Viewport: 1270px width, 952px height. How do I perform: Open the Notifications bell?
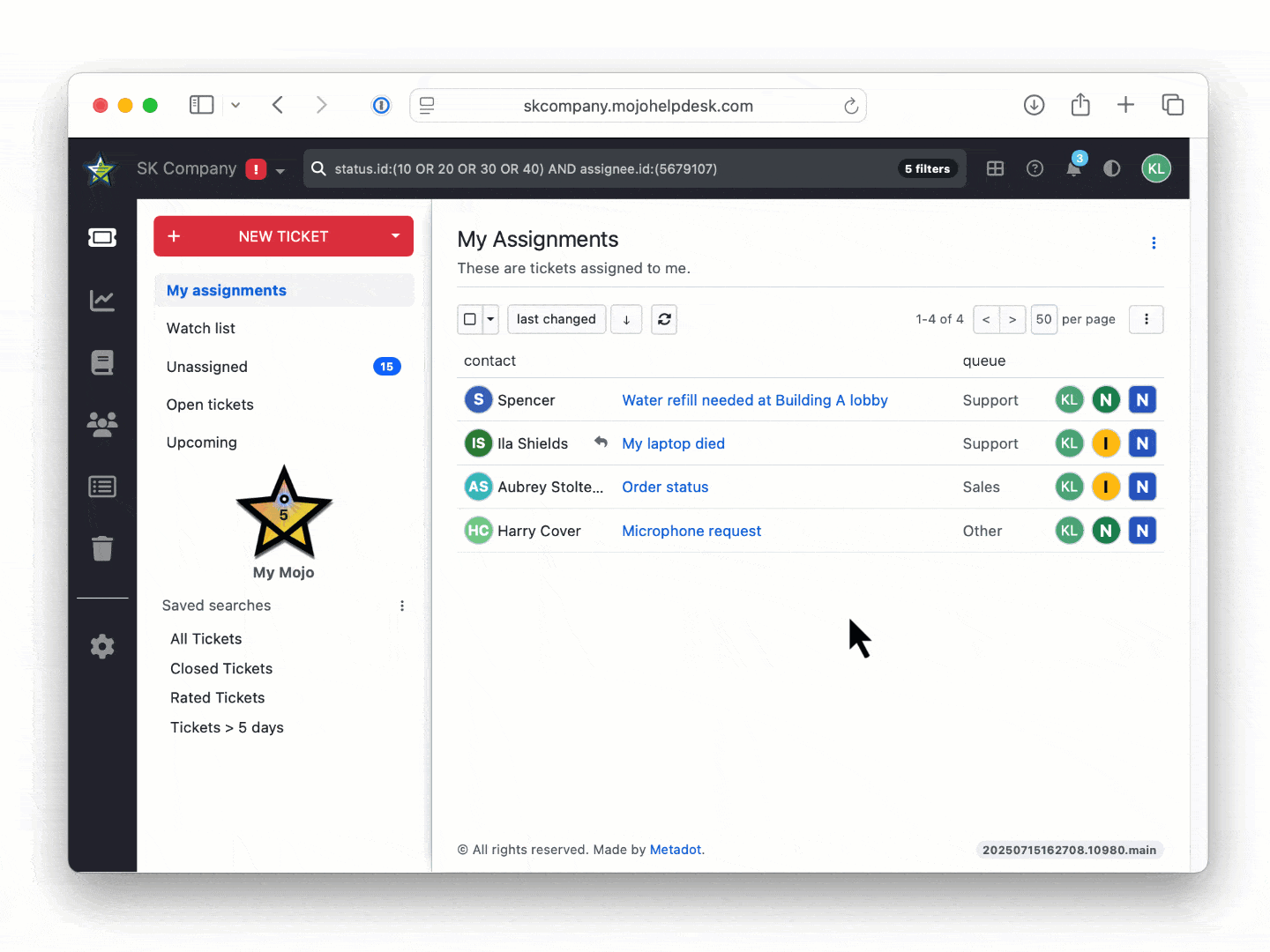click(x=1073, y=168)
